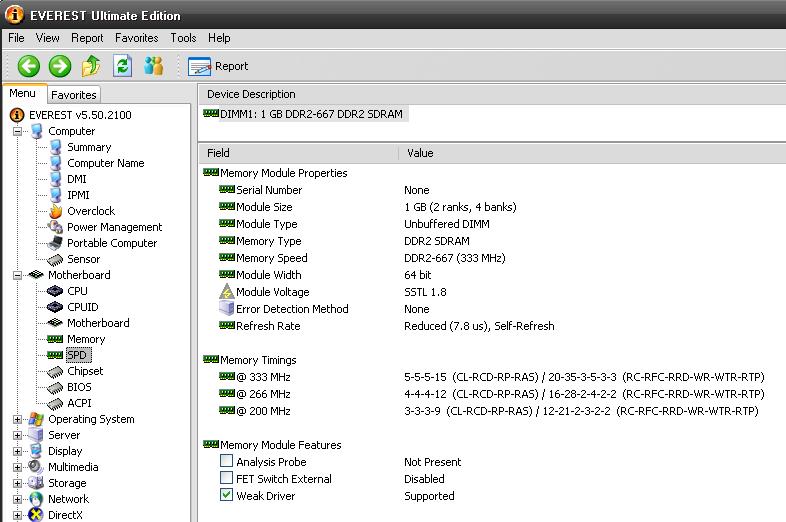
Task: Click the Sensor chip icon
Action: [x=55, y=259]
